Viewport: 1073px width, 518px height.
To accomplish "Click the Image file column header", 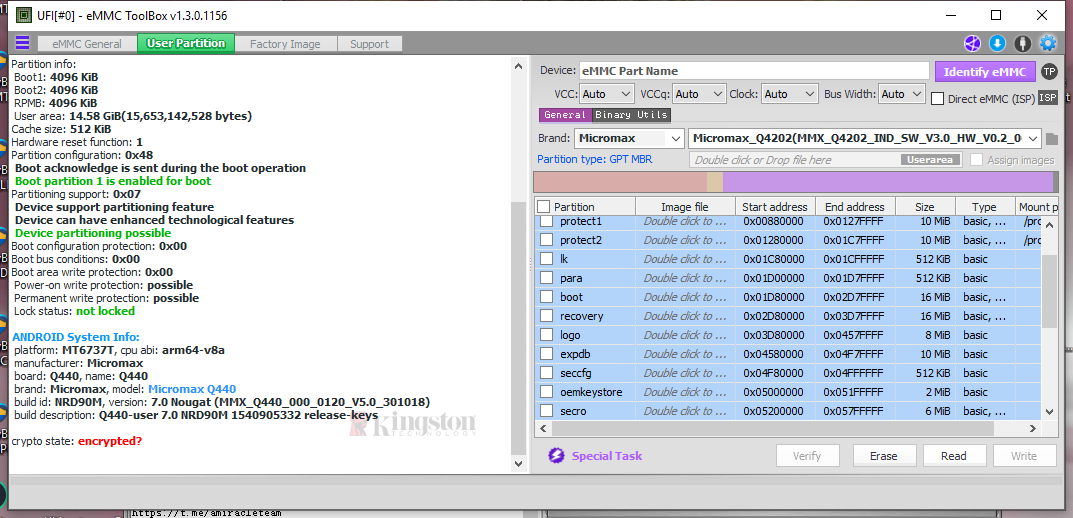I will click(685, 207).
